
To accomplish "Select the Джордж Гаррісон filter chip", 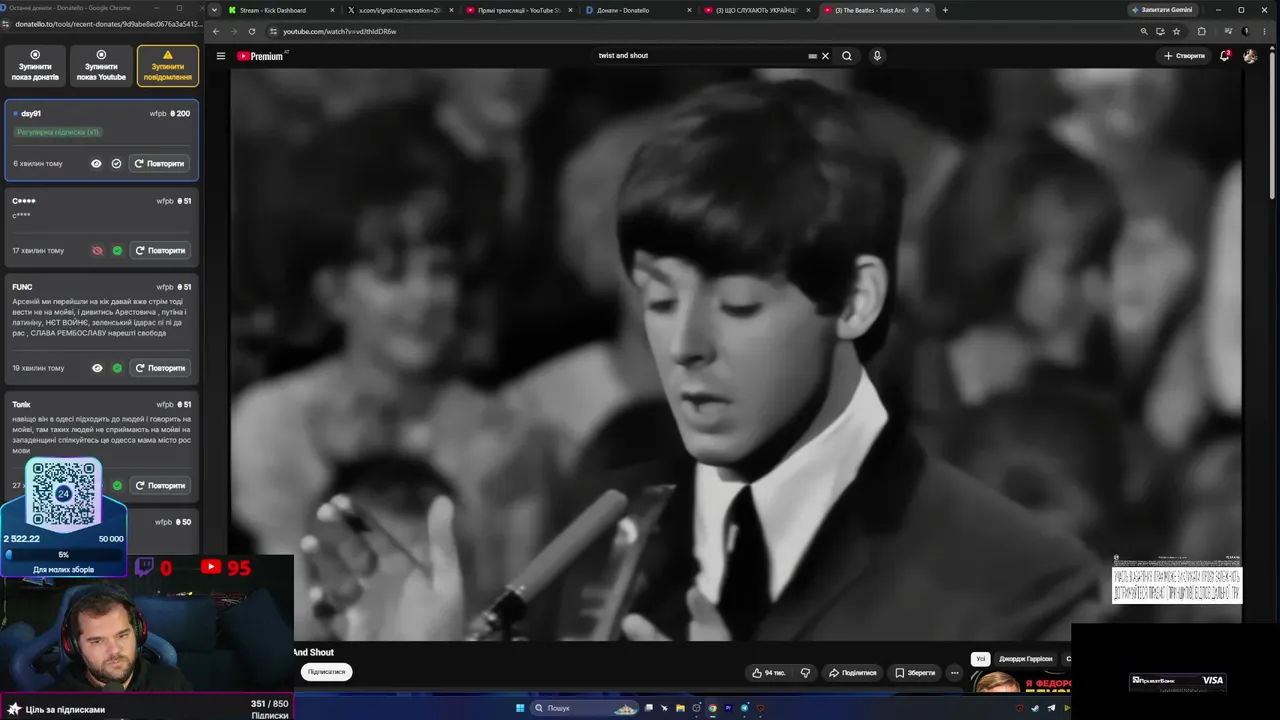I will pos(1025,659).
